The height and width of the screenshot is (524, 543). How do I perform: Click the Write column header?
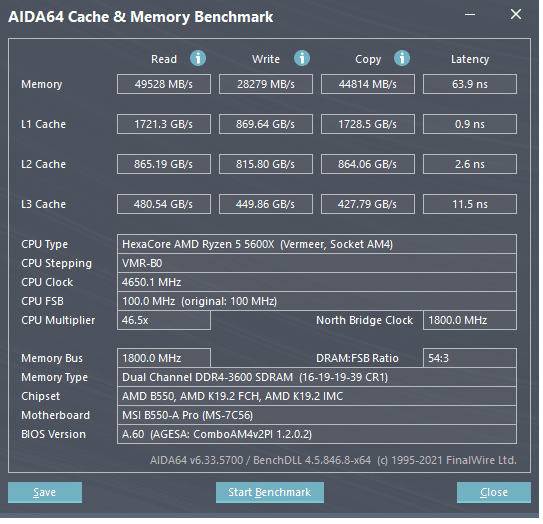(266, 59)
